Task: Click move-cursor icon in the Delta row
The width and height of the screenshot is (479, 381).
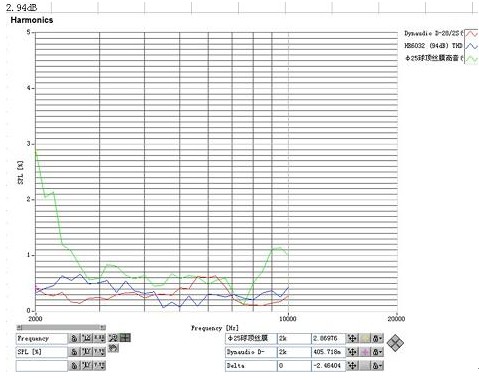Action: click(x=352, y=366)
